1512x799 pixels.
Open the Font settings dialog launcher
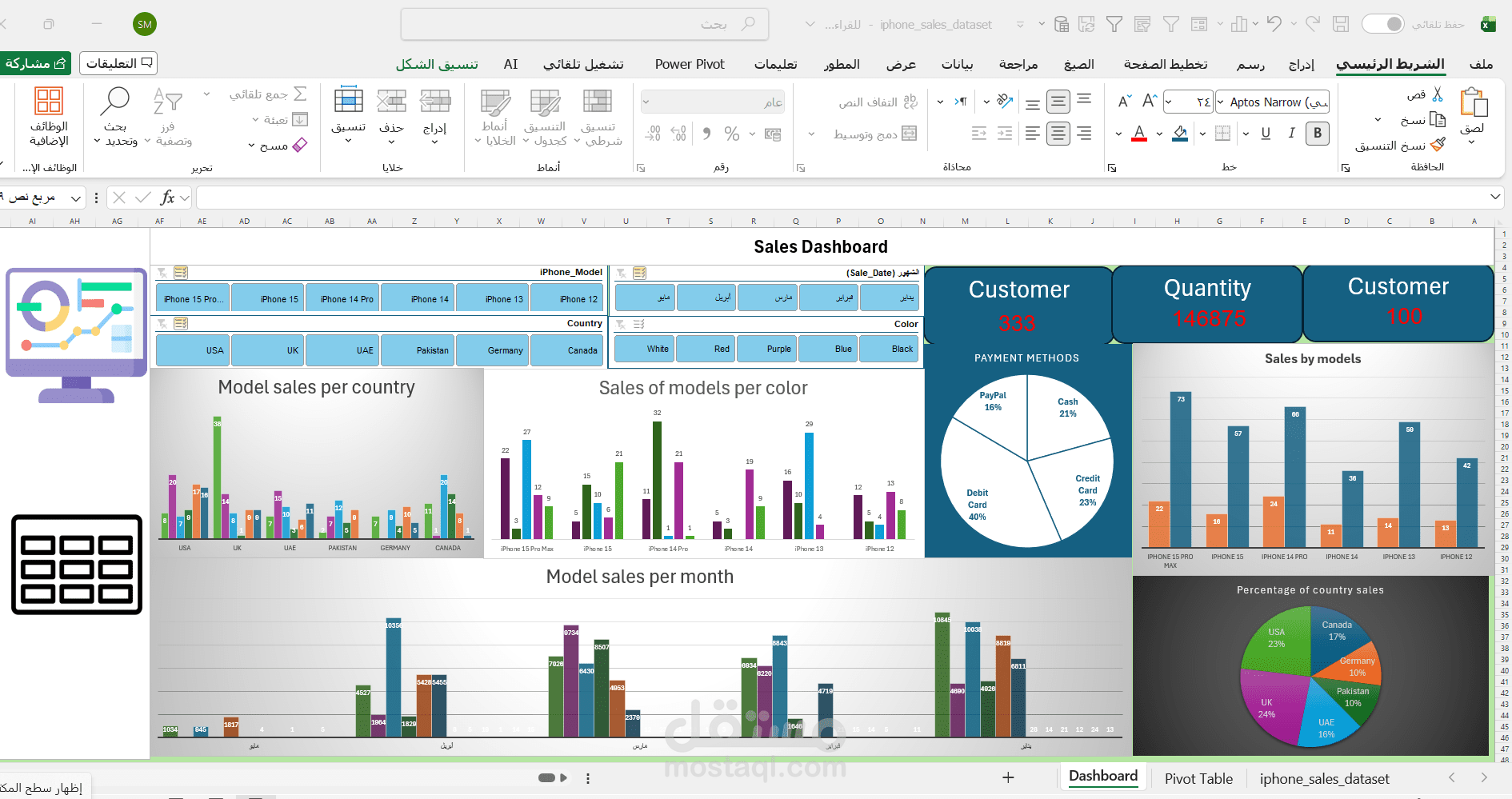[1111, 168]
